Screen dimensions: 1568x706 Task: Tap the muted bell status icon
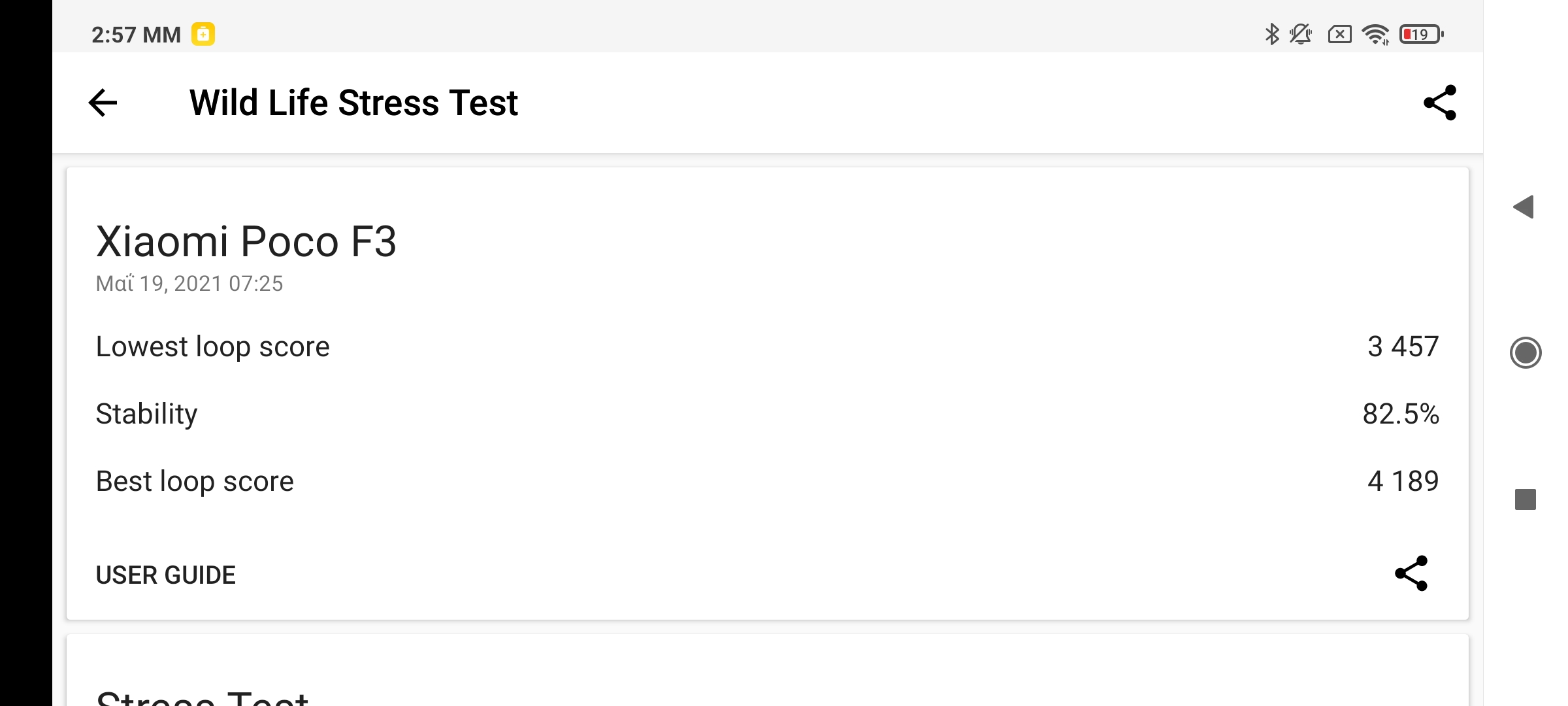point(1300,34)
